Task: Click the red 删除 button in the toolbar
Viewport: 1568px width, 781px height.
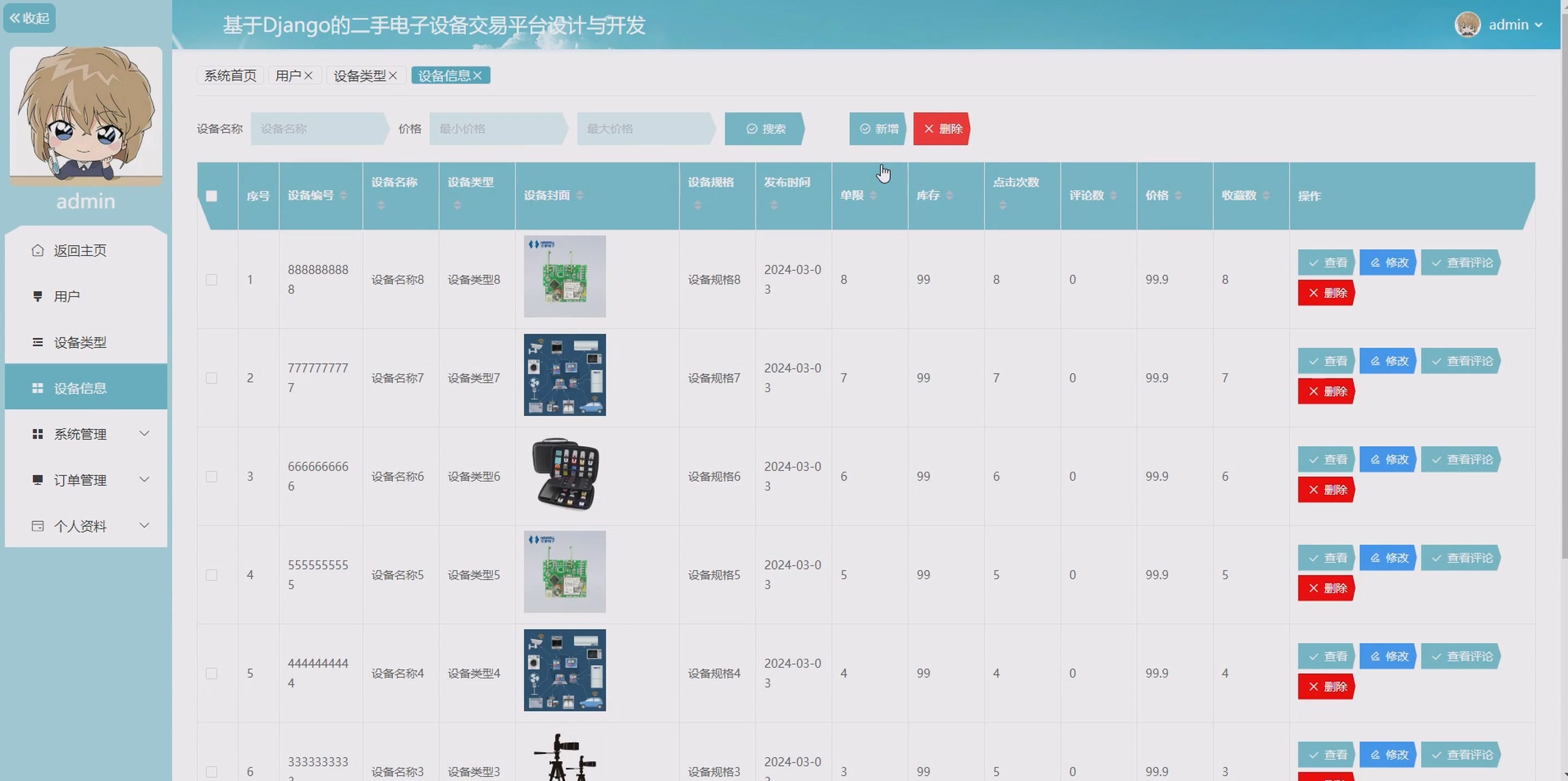Action: pos(941,129)
